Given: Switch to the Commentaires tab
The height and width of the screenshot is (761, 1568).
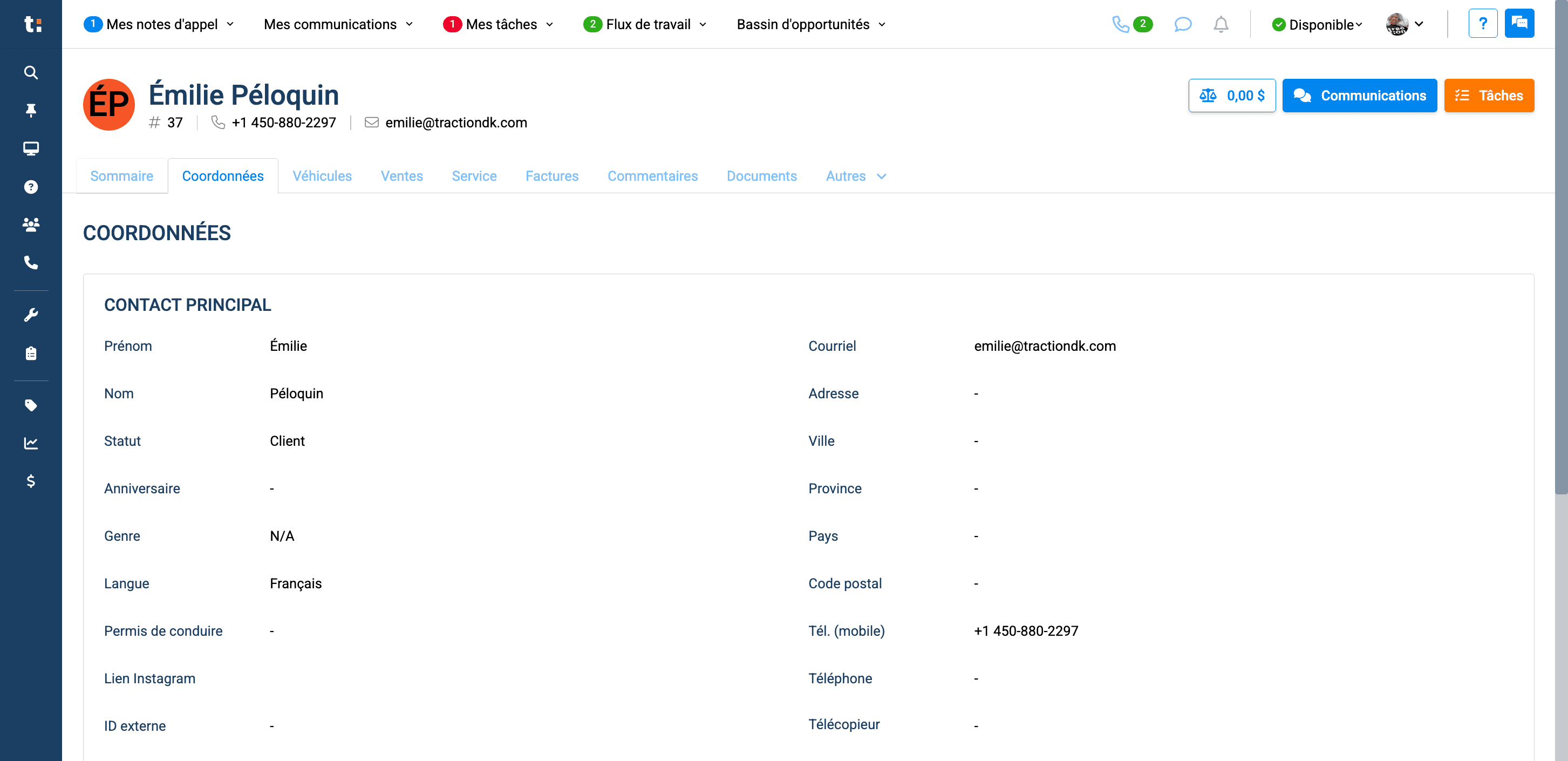Looking at the screenshot, I should tap(652, 176).
